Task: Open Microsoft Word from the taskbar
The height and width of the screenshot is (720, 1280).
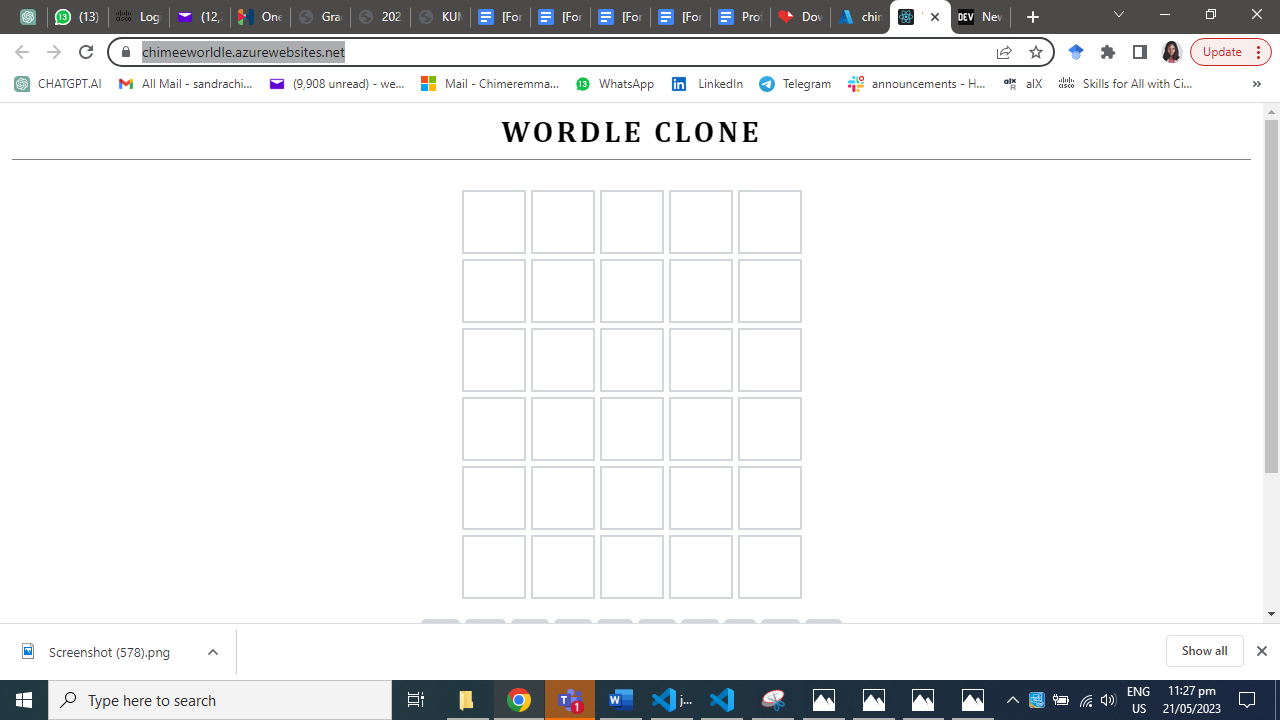Action: click(621, 700)
